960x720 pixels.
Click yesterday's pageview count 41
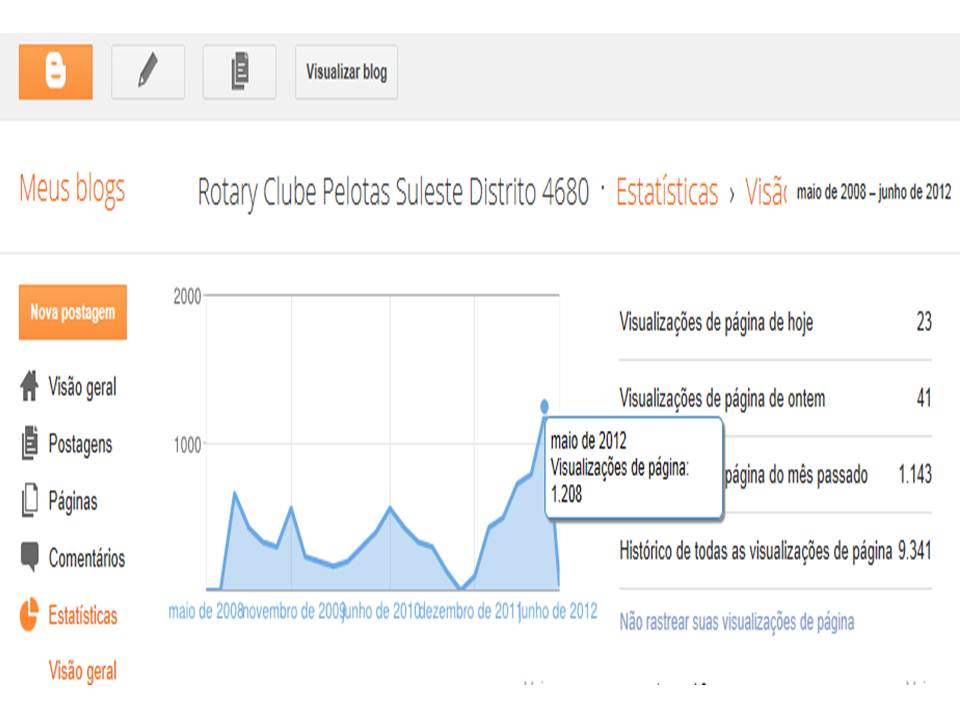924,398
